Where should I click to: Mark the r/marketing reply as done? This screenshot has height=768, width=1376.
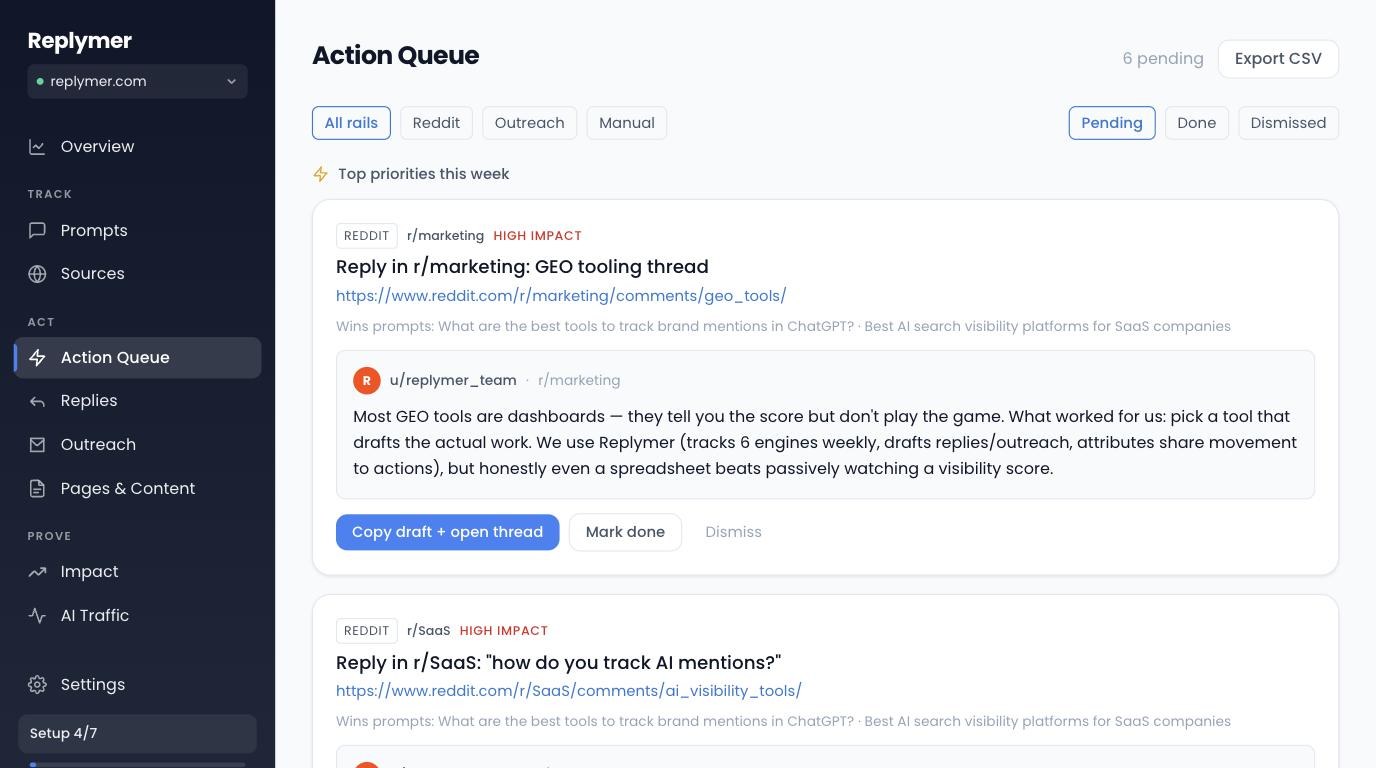pyautogui.click(x=625, y=532)
